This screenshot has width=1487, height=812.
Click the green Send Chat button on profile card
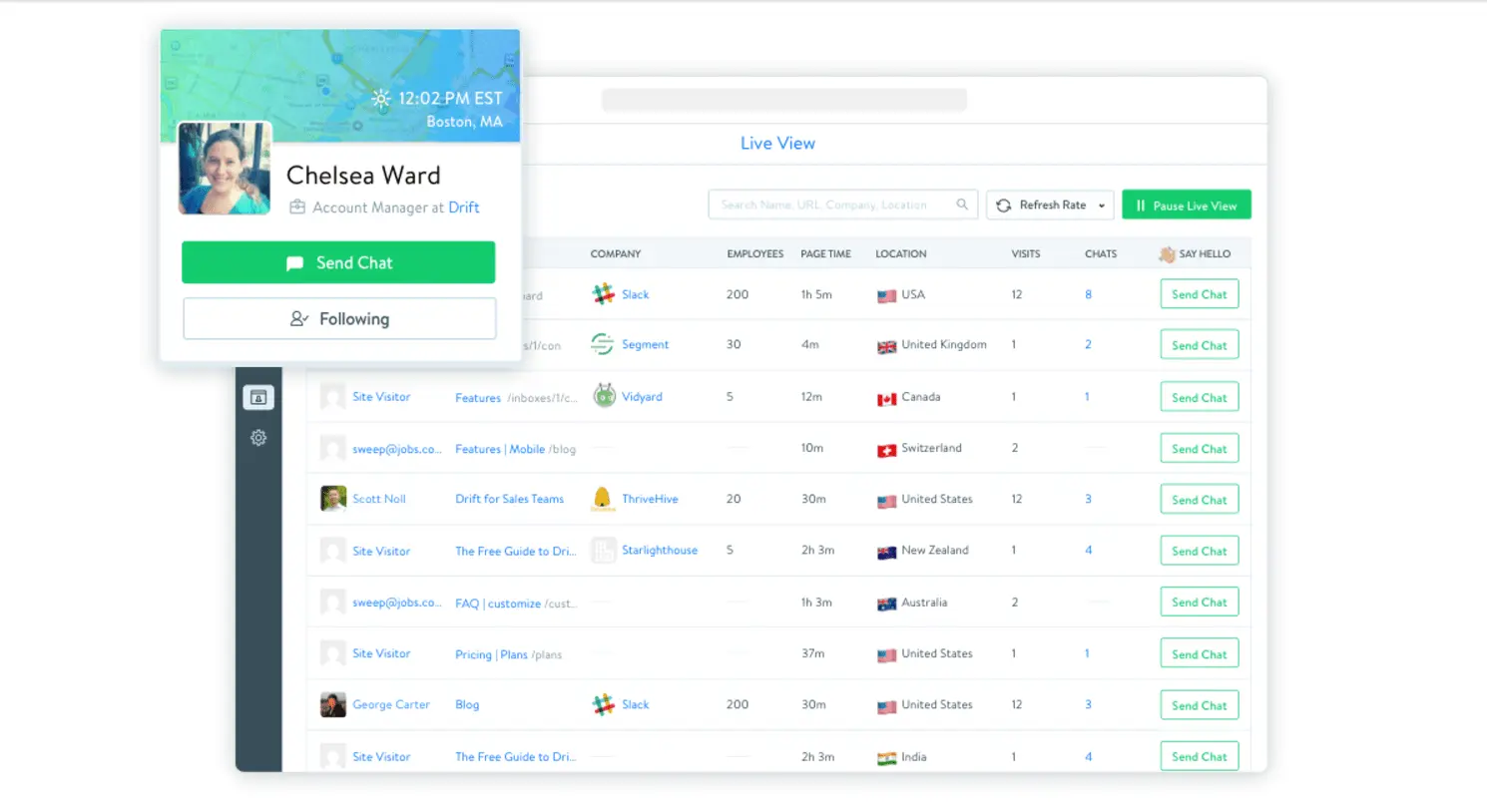coord(338,263)
